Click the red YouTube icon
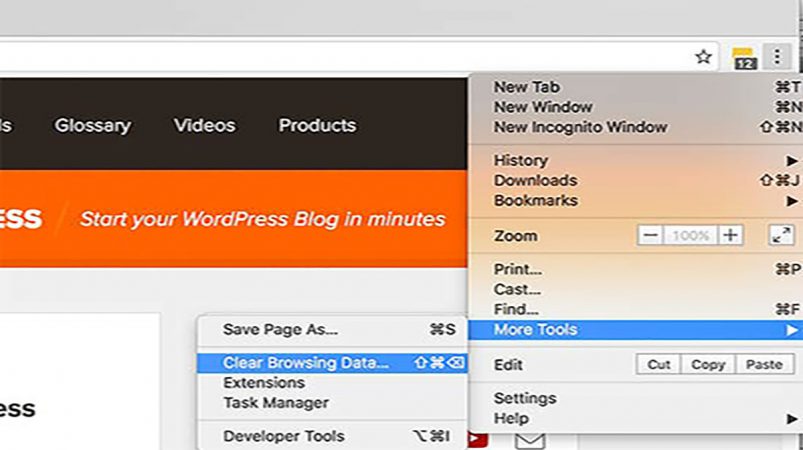This screenshot has height=450, width=803. 477,440
